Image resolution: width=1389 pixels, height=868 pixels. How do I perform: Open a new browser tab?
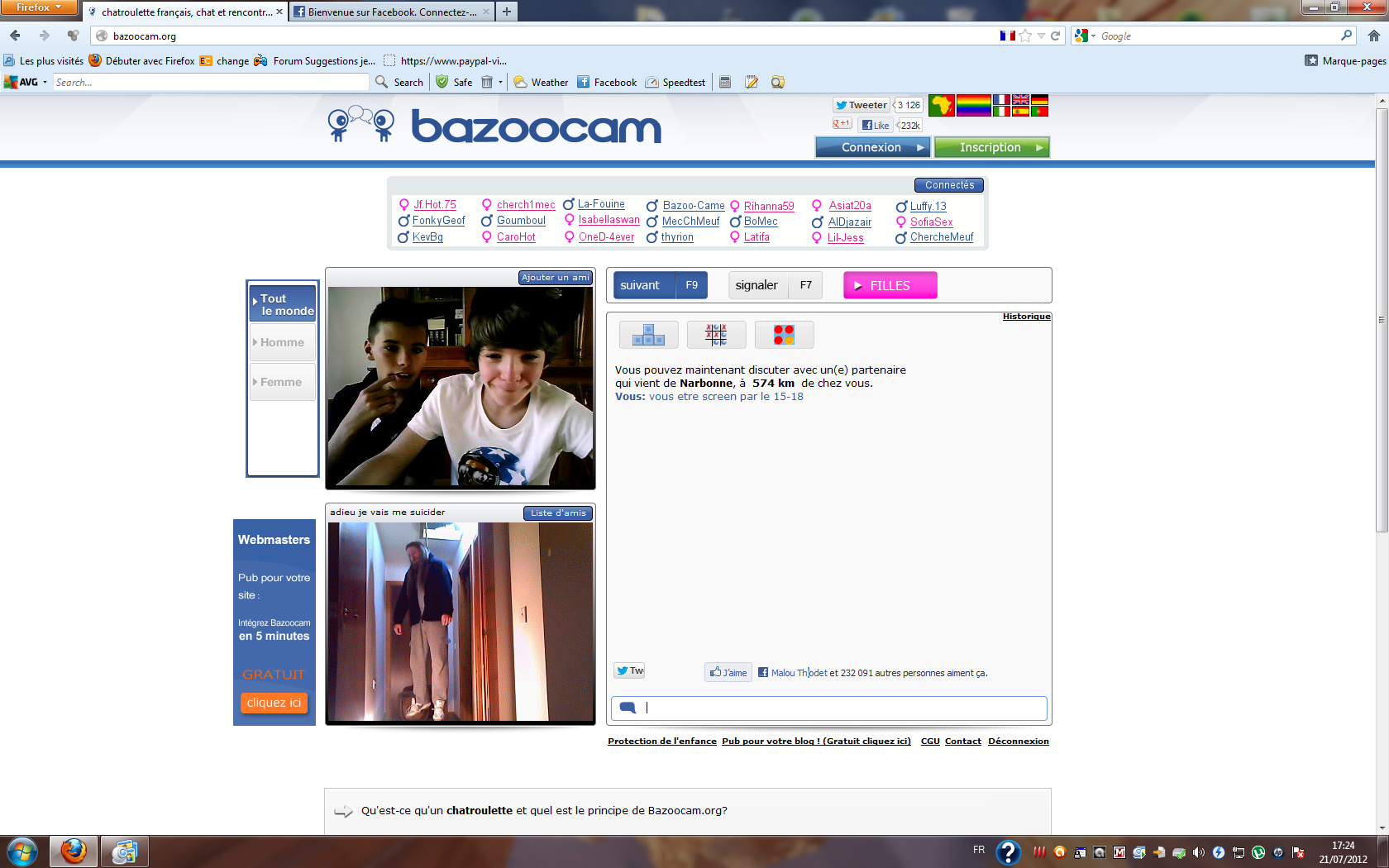[507, 12]
